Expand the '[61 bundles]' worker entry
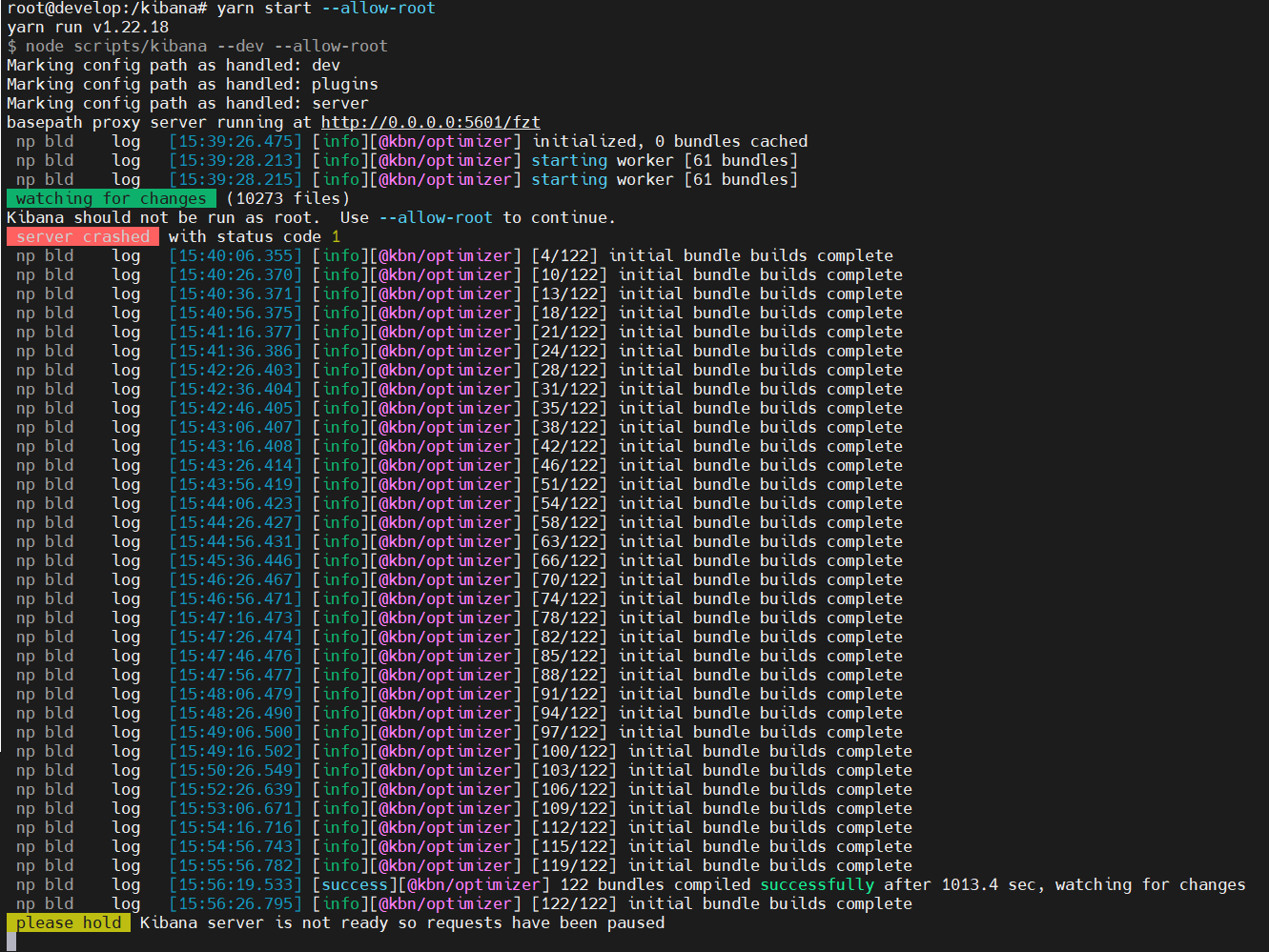The image size is (1269, 952). click(741, 160)
